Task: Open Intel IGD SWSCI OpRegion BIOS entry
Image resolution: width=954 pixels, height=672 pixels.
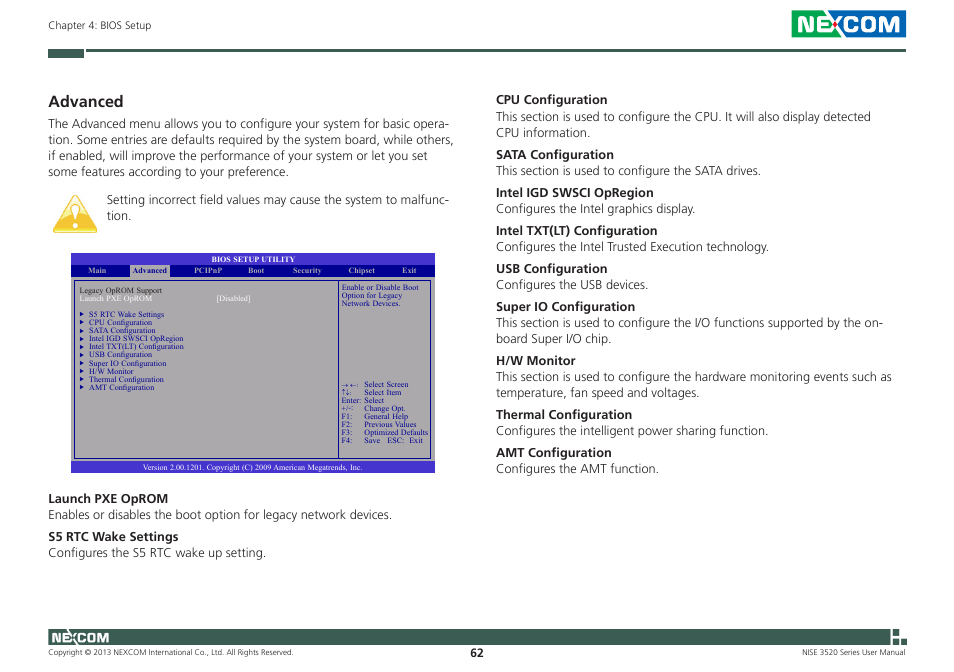Action: pyautogui.click(x=136, y=338)
